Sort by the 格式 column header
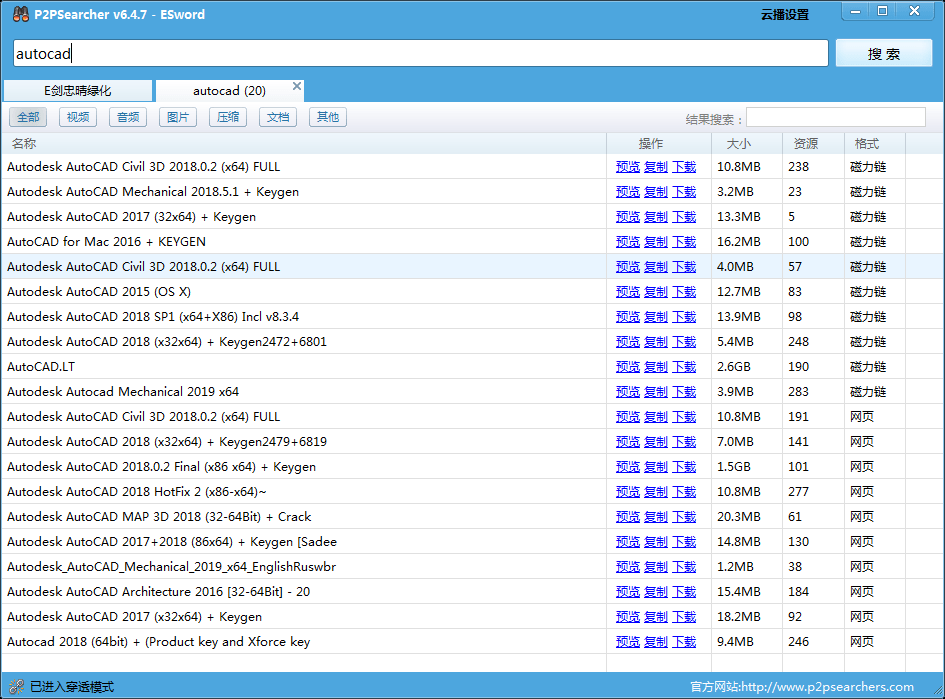The image size is (945, 699). pyautogui.click(x=874, y=143)
